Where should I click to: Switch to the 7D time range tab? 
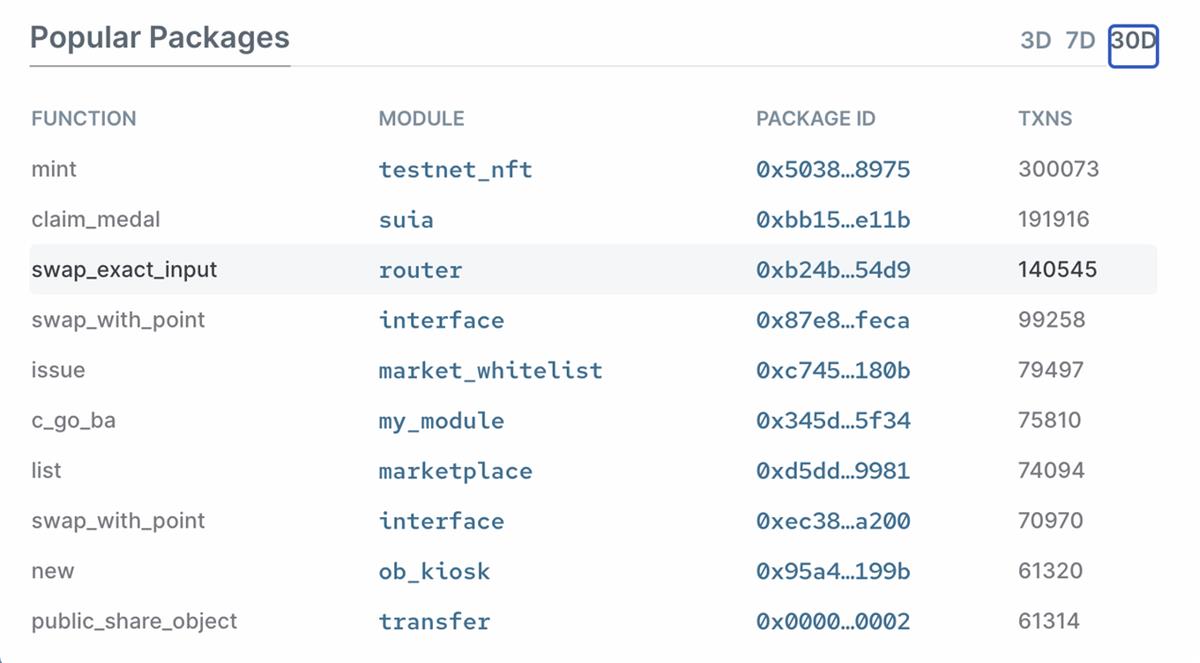point(1080,41)
